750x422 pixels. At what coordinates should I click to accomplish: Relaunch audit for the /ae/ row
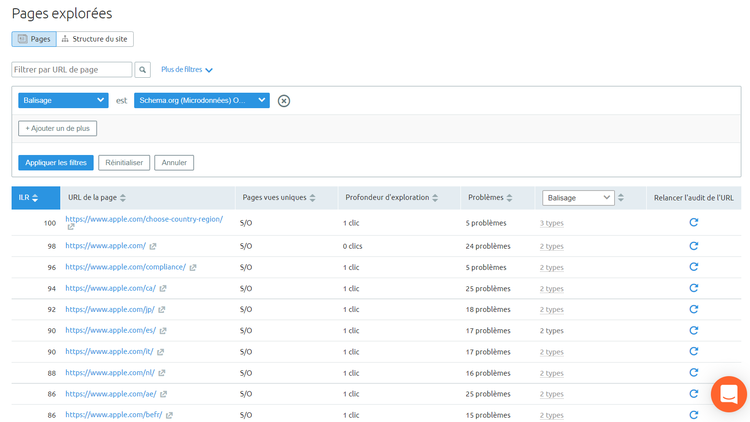pos(694,393)
